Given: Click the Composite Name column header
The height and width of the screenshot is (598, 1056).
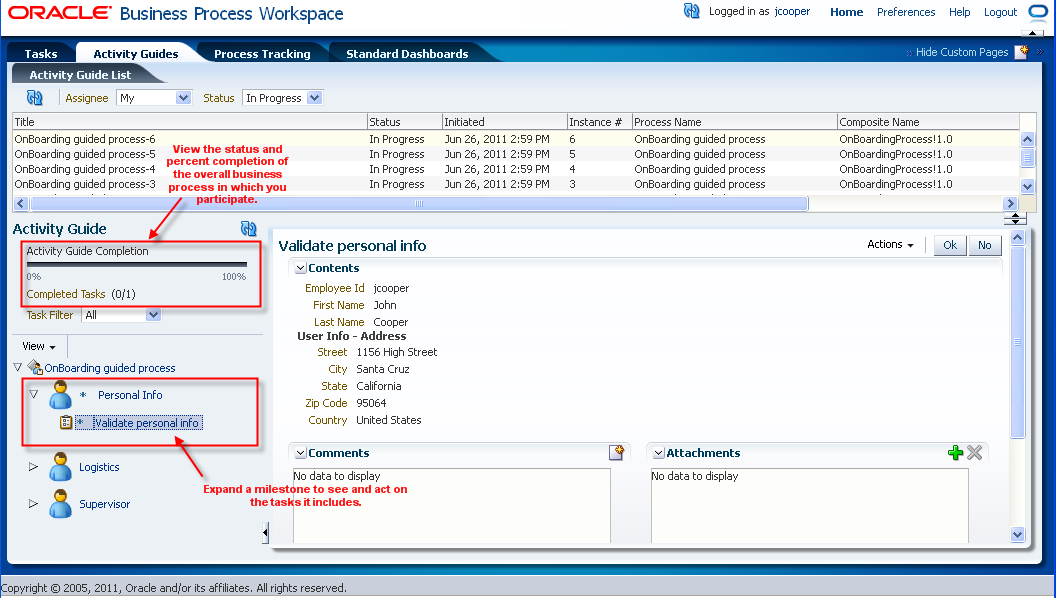Looking at the screenshot, I should click(928, 122).
